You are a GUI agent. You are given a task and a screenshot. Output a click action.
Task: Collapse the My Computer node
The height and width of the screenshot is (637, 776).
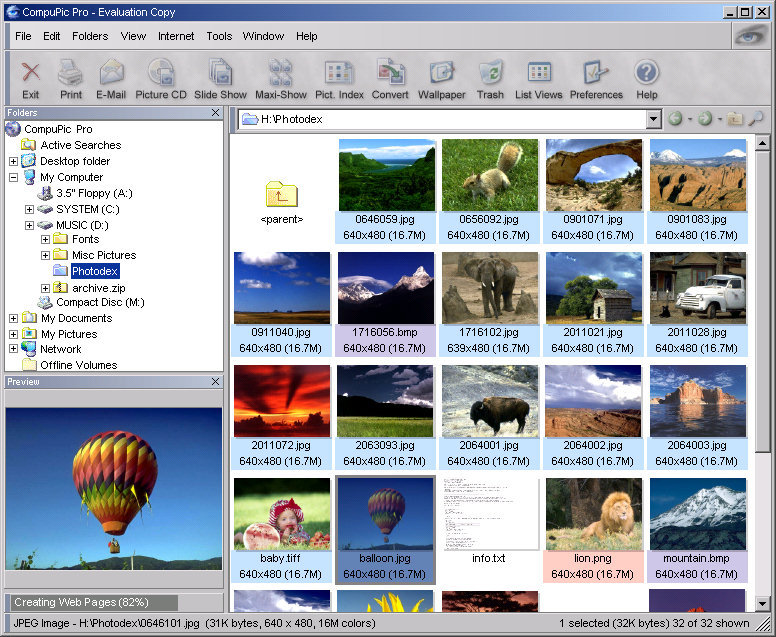(13, 177)
